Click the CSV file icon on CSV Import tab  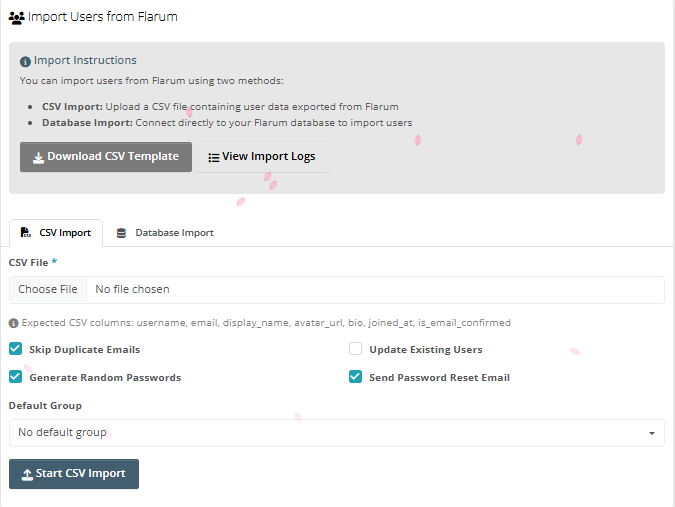coord(26,232)
